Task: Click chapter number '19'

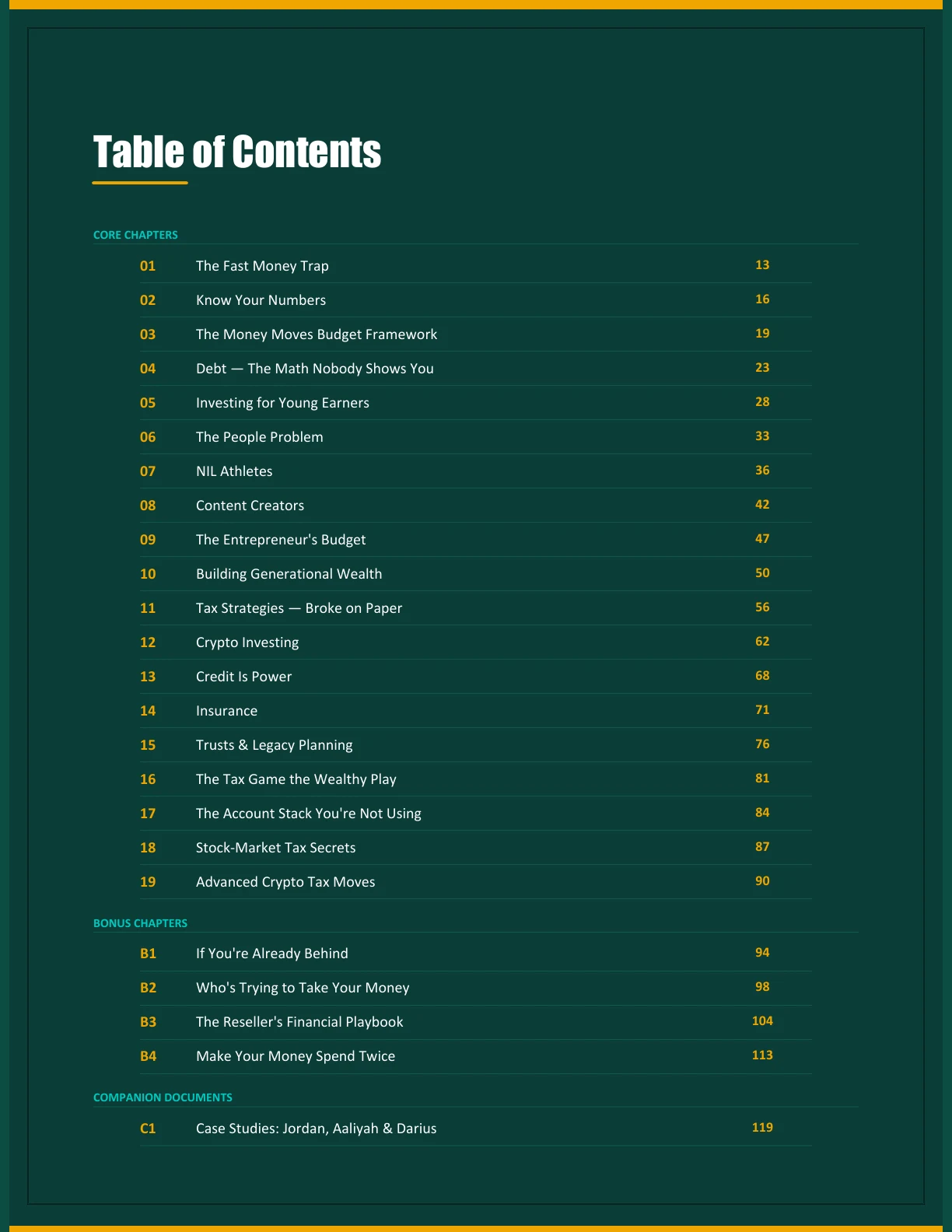Action: pos(148,882)
